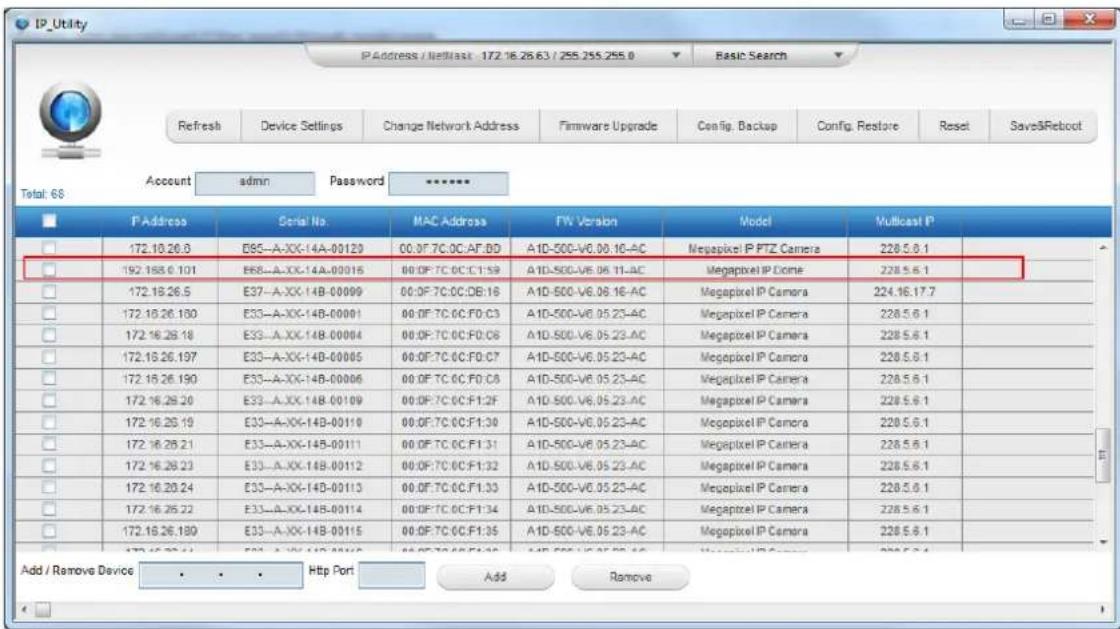Click Config. Backup button
The image size is (1120, 629).
coord(736,126)
